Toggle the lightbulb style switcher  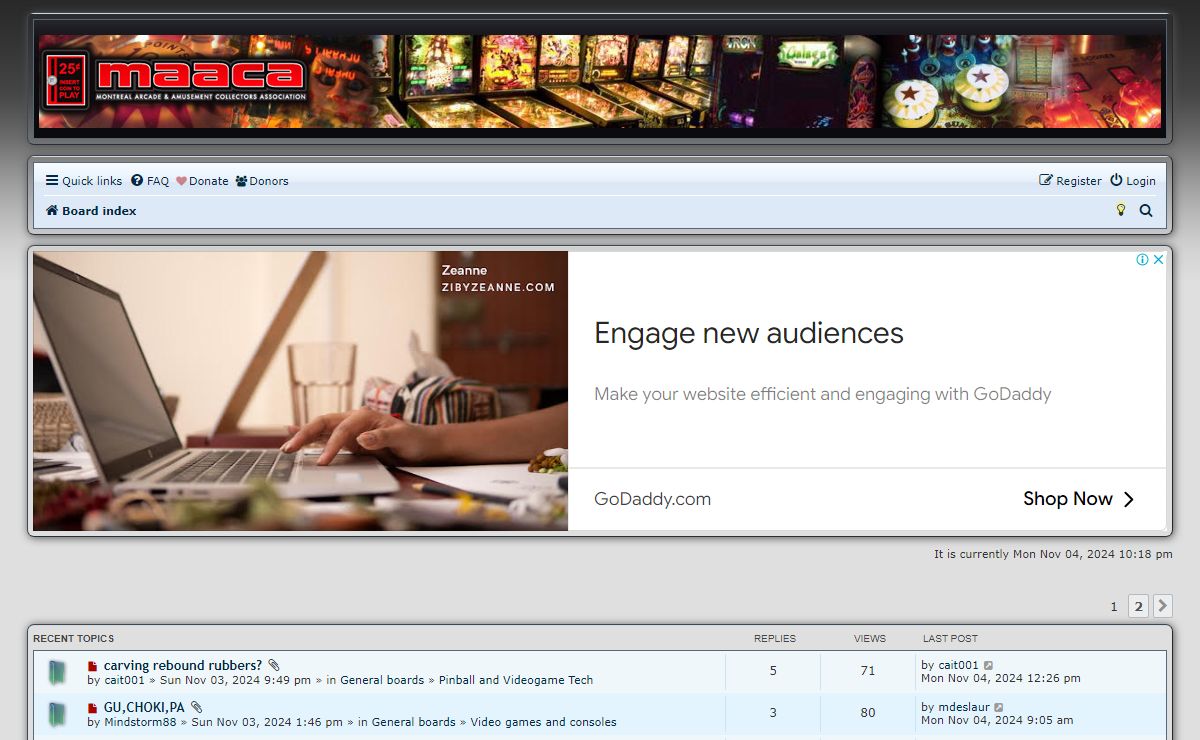point(1121,210)
